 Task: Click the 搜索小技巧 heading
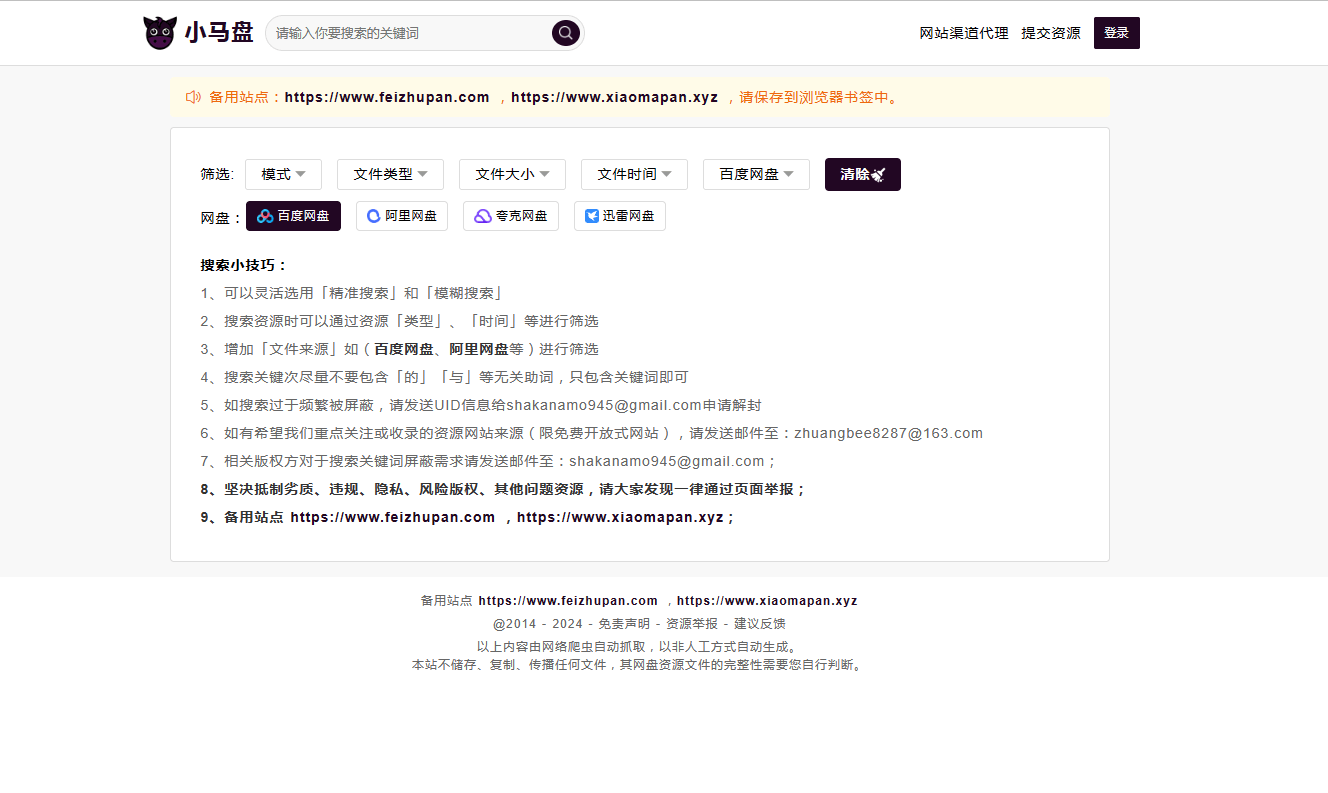(244, 265)
